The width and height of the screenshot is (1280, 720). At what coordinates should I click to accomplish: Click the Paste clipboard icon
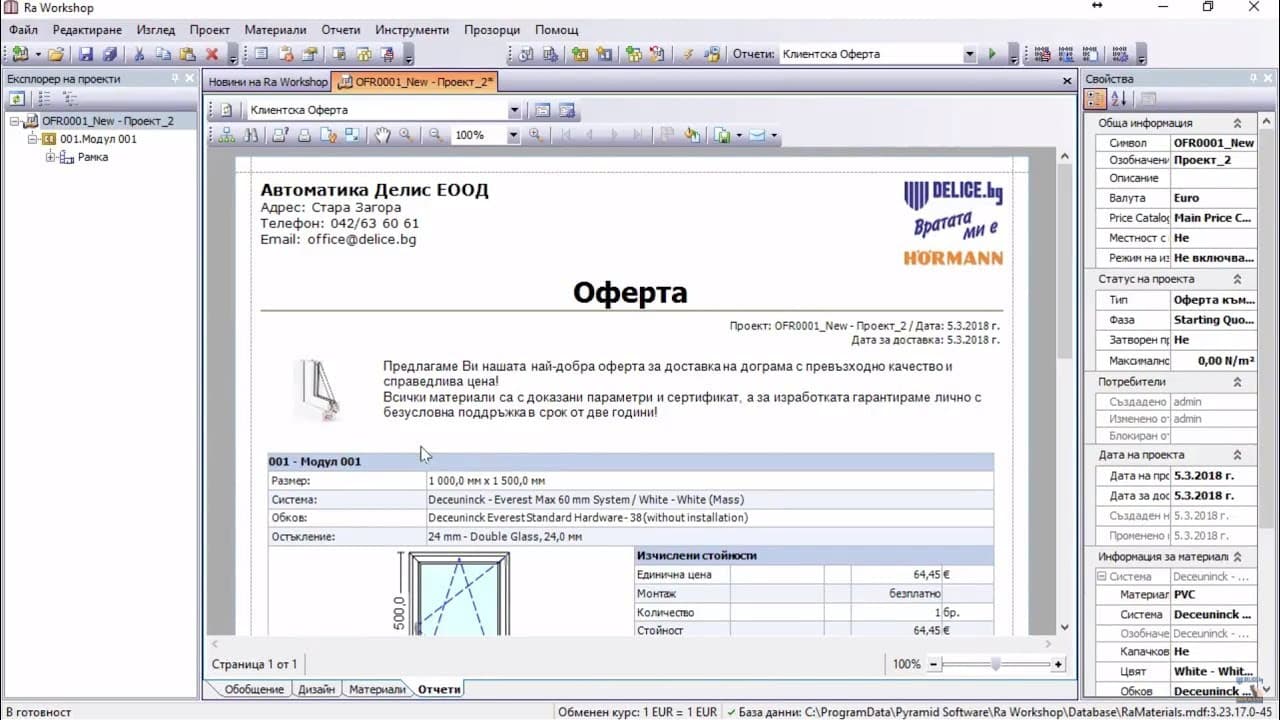(x=187, y=54)
